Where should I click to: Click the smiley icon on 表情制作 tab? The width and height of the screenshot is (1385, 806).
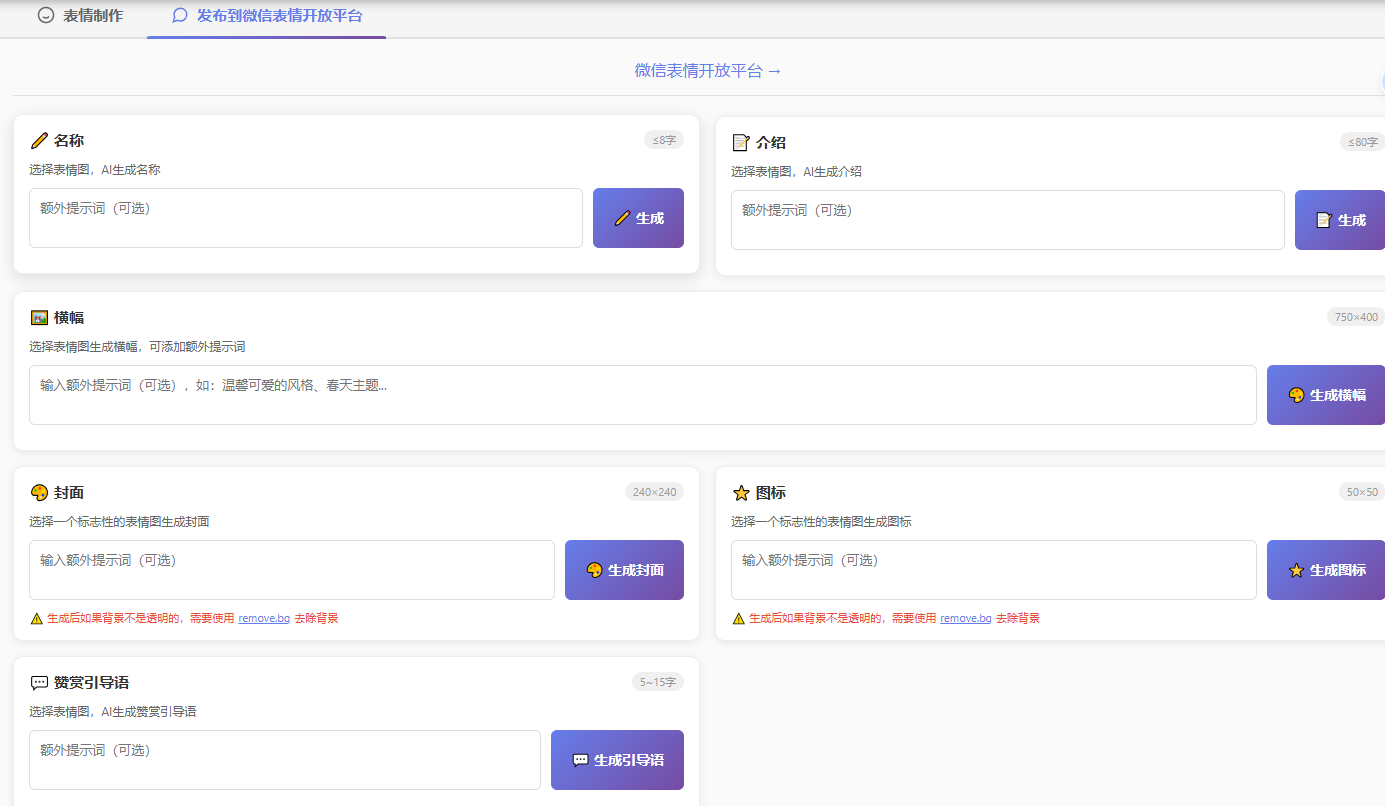tap(46, 16)
